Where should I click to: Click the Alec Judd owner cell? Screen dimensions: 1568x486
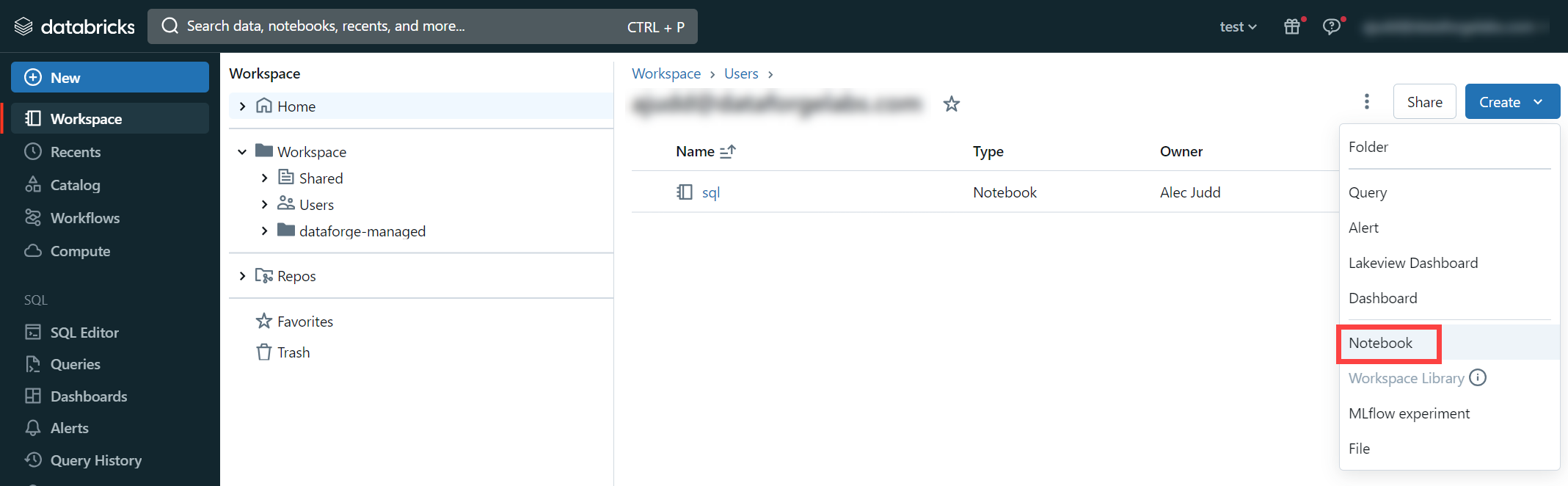(x=1190, y=192)
